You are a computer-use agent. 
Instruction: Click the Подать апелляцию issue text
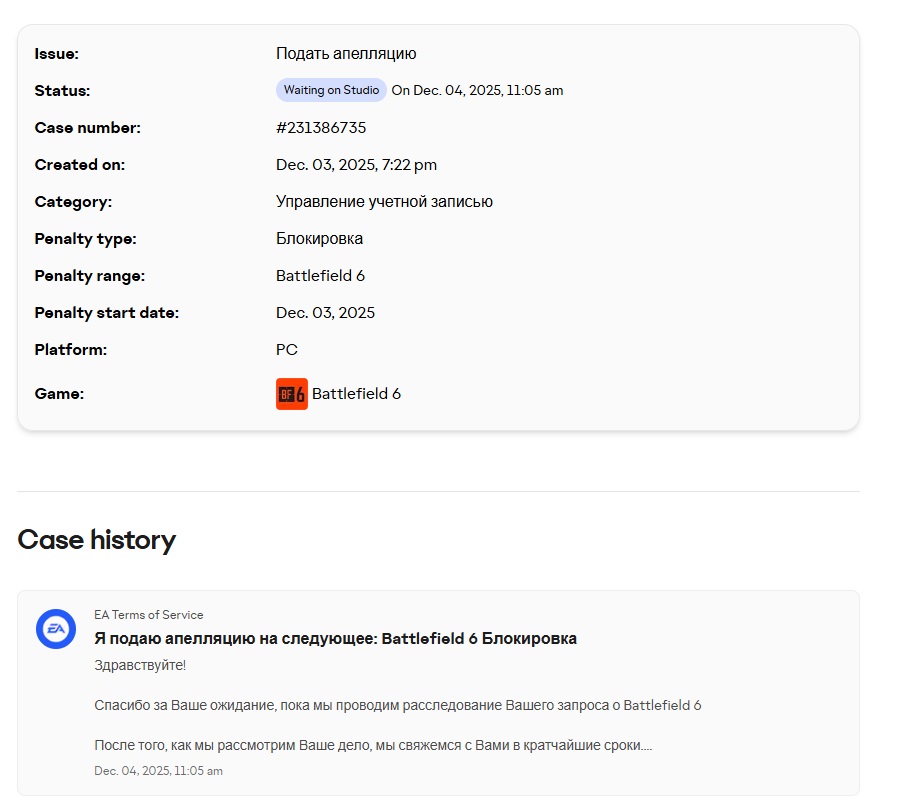tap(346, 54)
